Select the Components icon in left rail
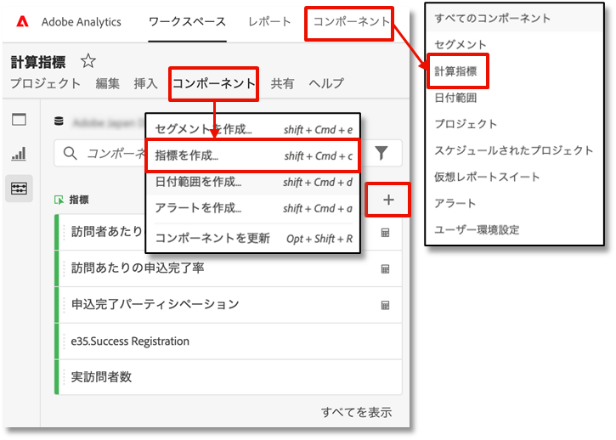Viewport: 616px width, 440px height. point(18,189)
